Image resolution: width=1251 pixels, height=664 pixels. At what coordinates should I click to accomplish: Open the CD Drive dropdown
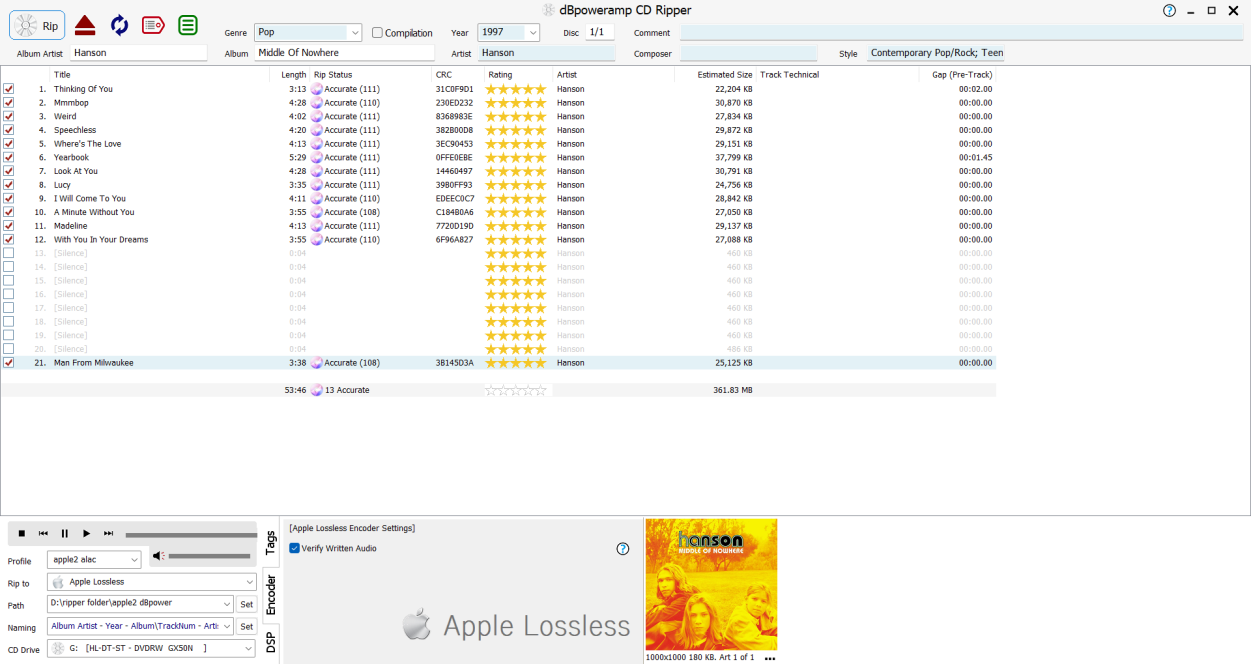coord(152,648)
